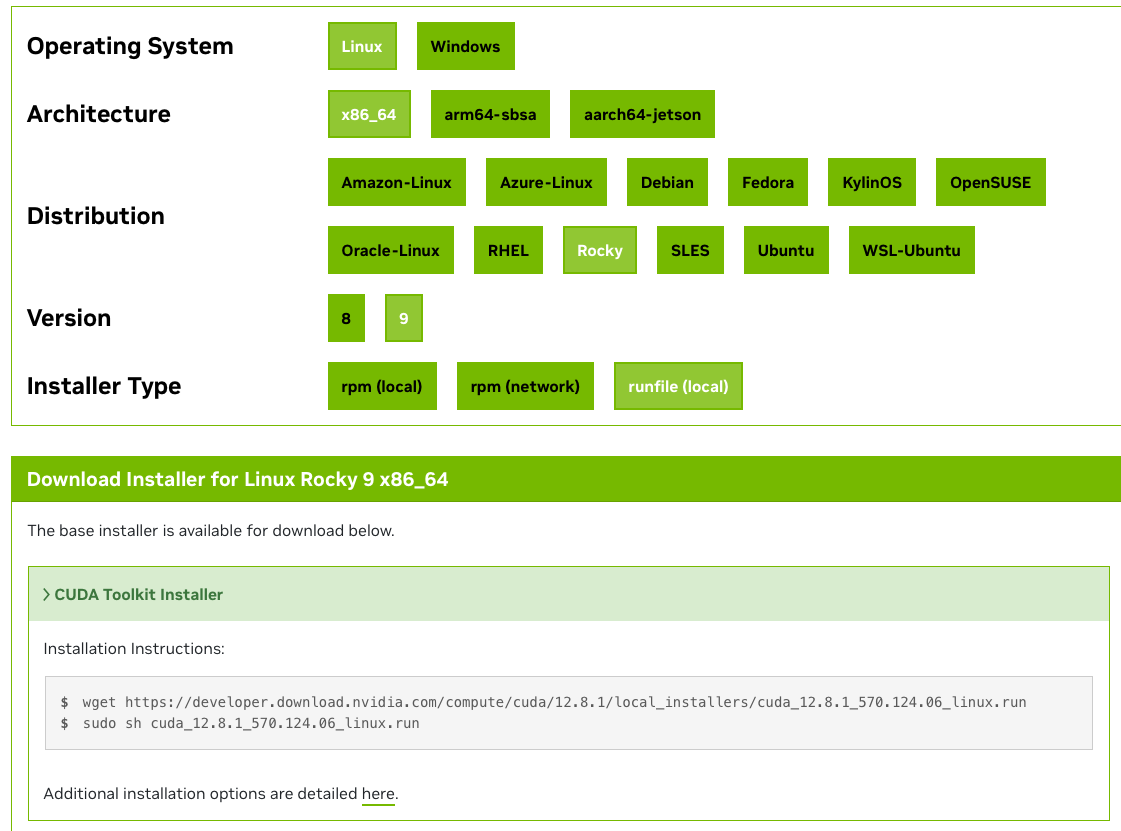
Task: Click the Installation Instructions label
Action: pos(134,649)
